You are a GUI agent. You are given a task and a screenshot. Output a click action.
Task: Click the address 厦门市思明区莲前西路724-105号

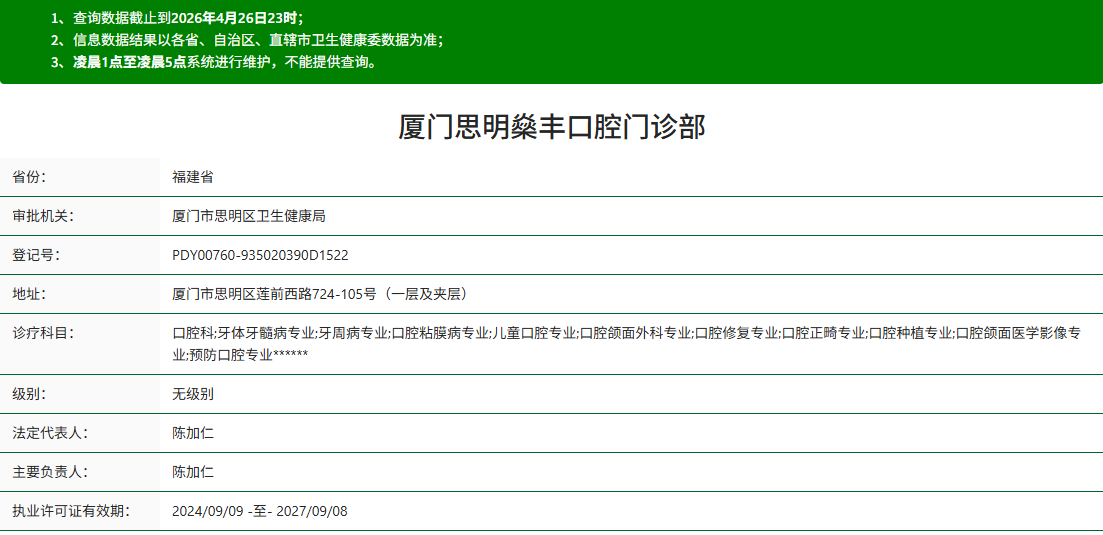pos(320,294)
